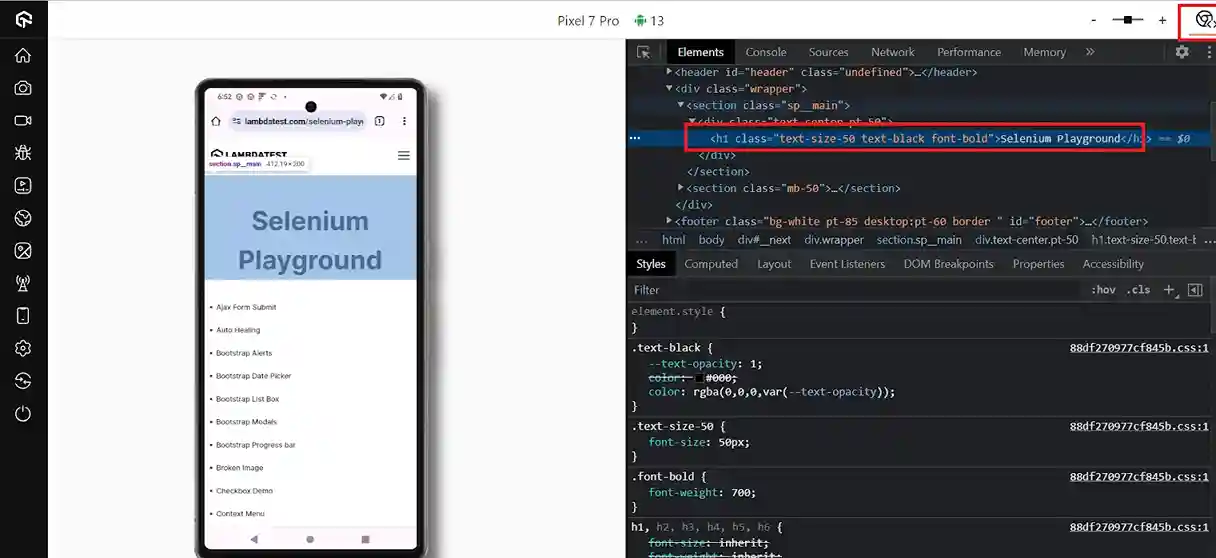Open 88df270977cf845b.css:1 link for .text-black
This screenshot has height=558, width=1216.
[1139, 348]
